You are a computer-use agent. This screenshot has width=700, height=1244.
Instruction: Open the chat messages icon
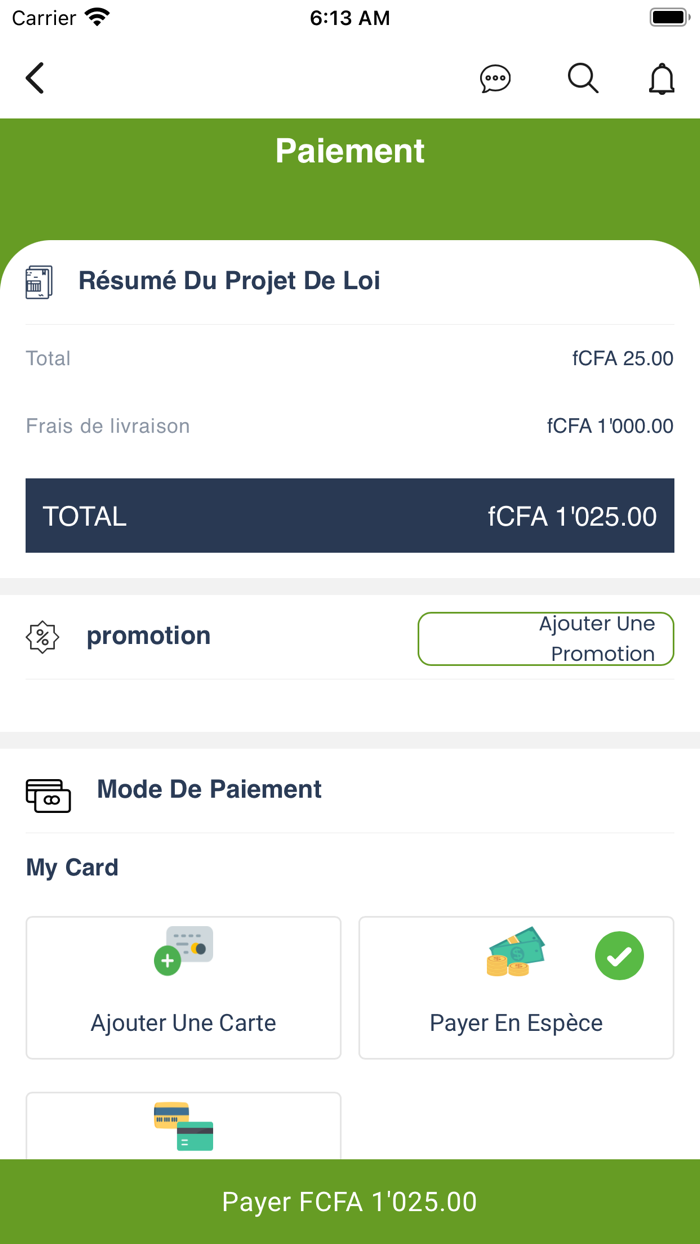point(495,78)
